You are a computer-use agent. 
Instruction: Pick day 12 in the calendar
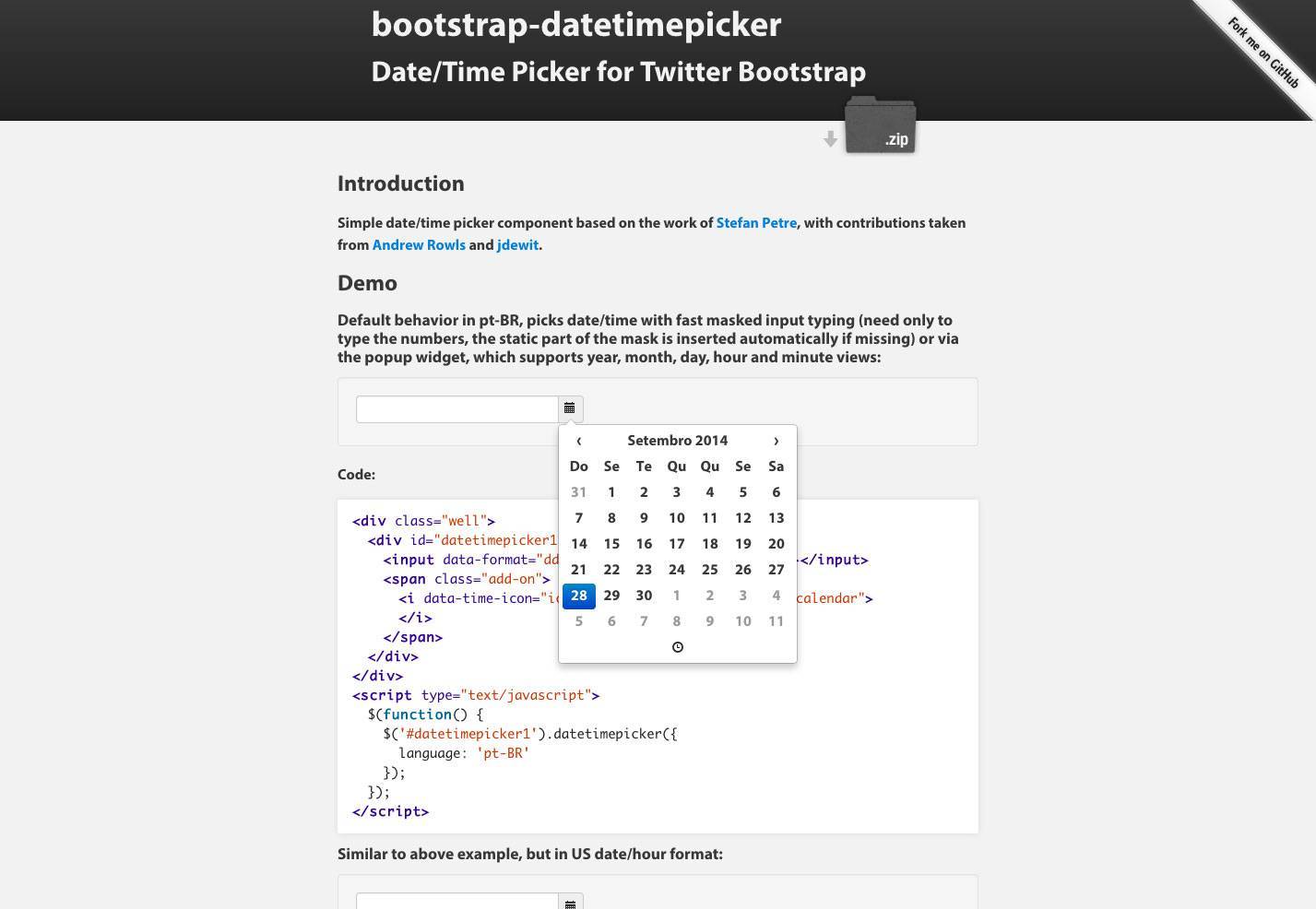tap(742, 518)
